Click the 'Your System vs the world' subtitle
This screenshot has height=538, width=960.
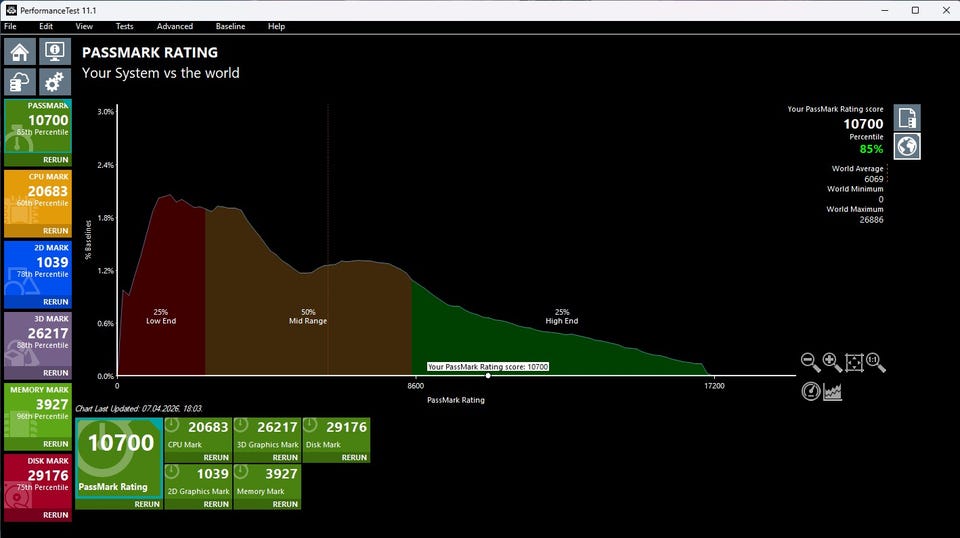160,73
